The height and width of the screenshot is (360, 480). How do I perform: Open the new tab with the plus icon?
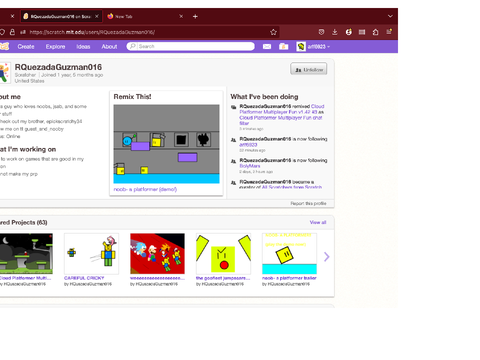pyautogui.click(x=195, y=16)
